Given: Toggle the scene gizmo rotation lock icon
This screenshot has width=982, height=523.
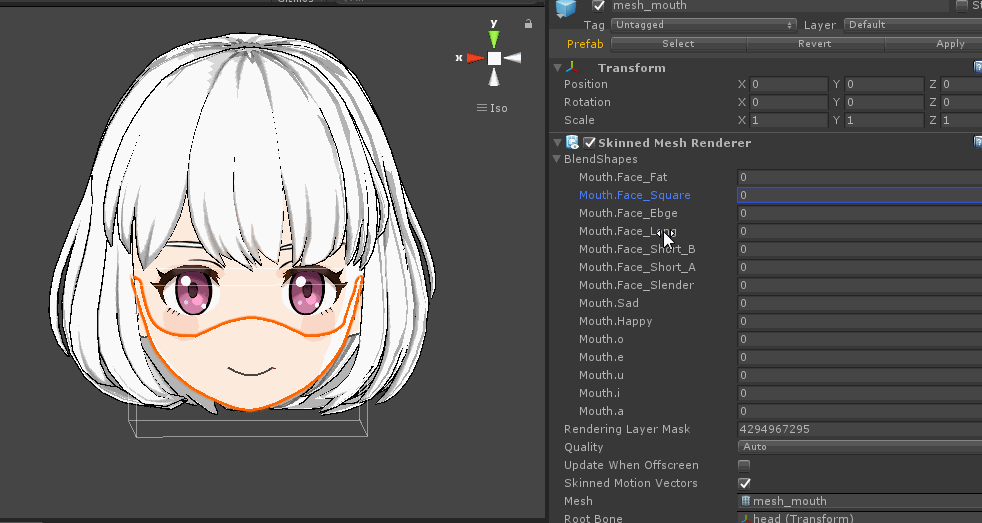Looking at the screenshot, I should [x=526, y=22].
